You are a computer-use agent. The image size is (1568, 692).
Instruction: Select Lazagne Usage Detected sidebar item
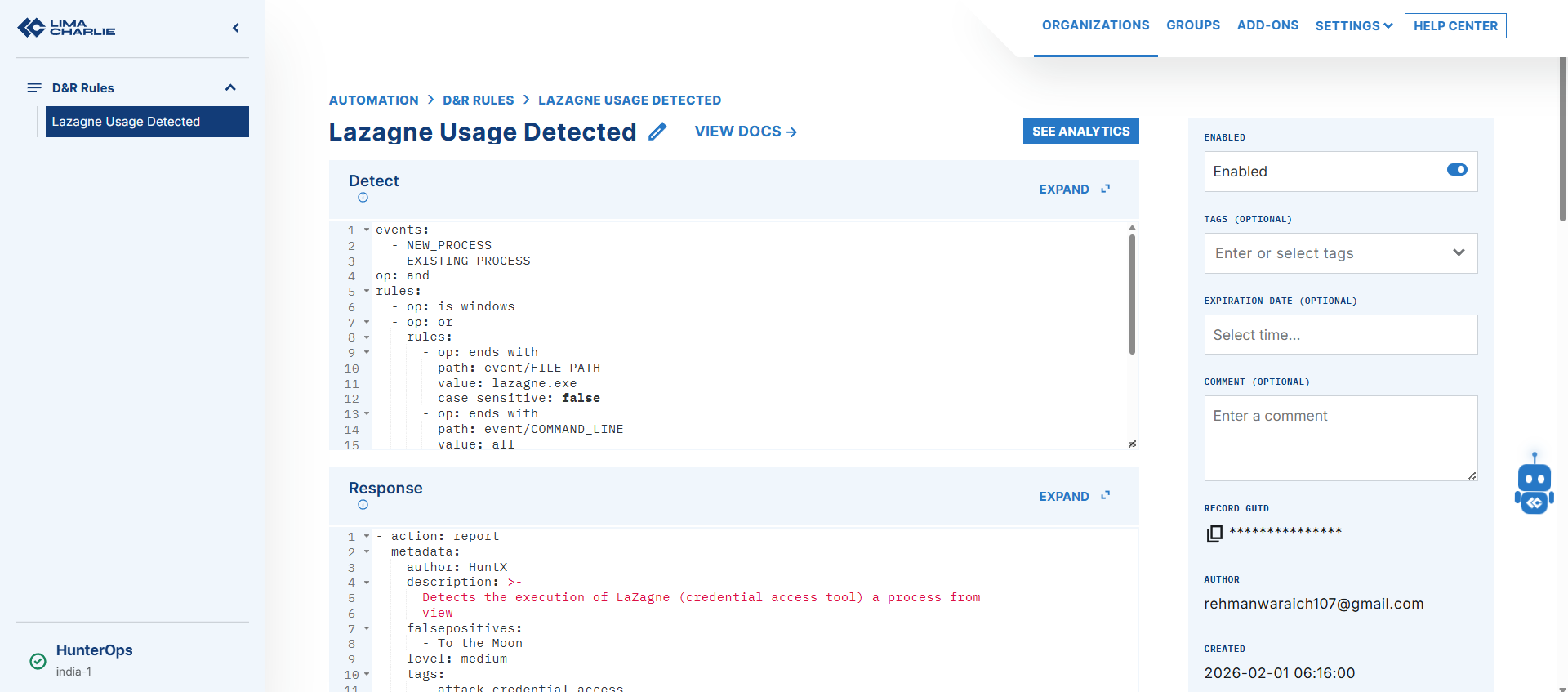(x=147, y=122)
